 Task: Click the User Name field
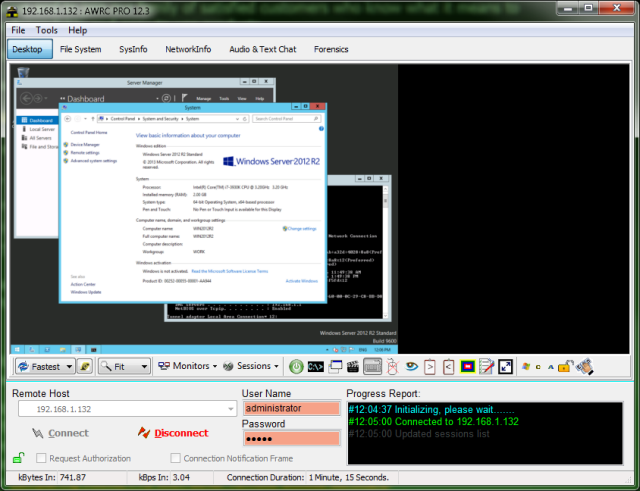coord(291,408)
